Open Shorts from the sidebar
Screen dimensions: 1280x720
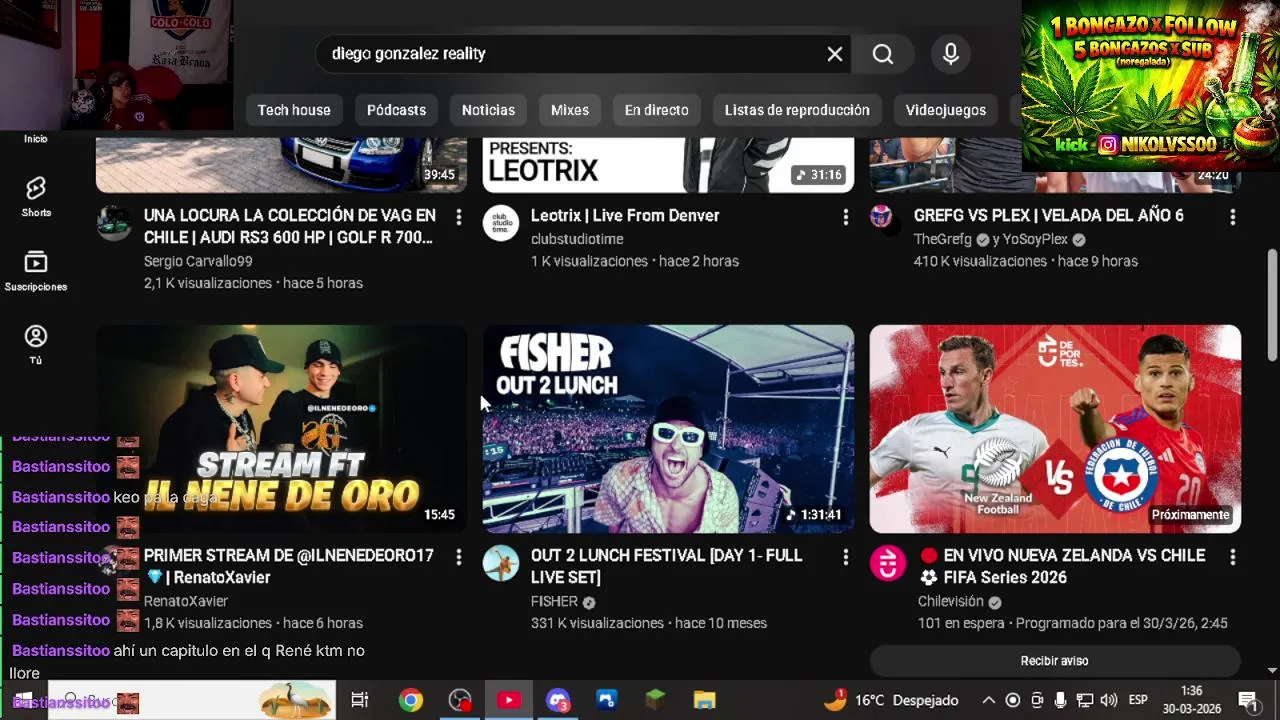[x=36, y=197]
